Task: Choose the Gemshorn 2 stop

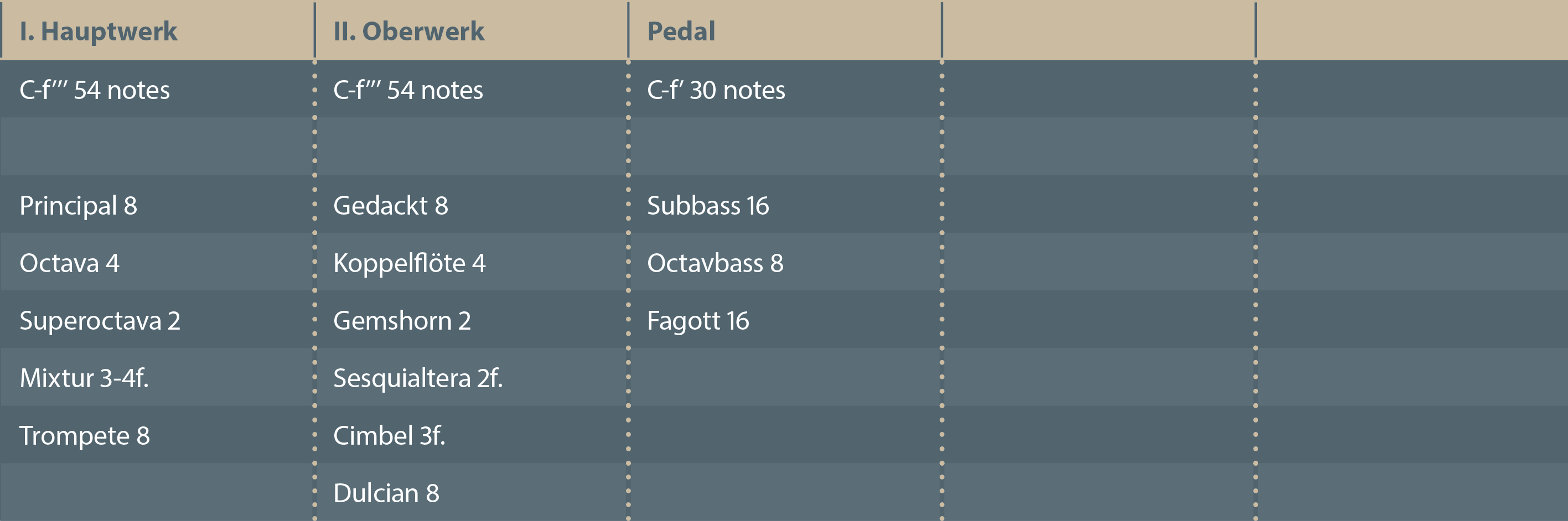Action: [402, 320]
